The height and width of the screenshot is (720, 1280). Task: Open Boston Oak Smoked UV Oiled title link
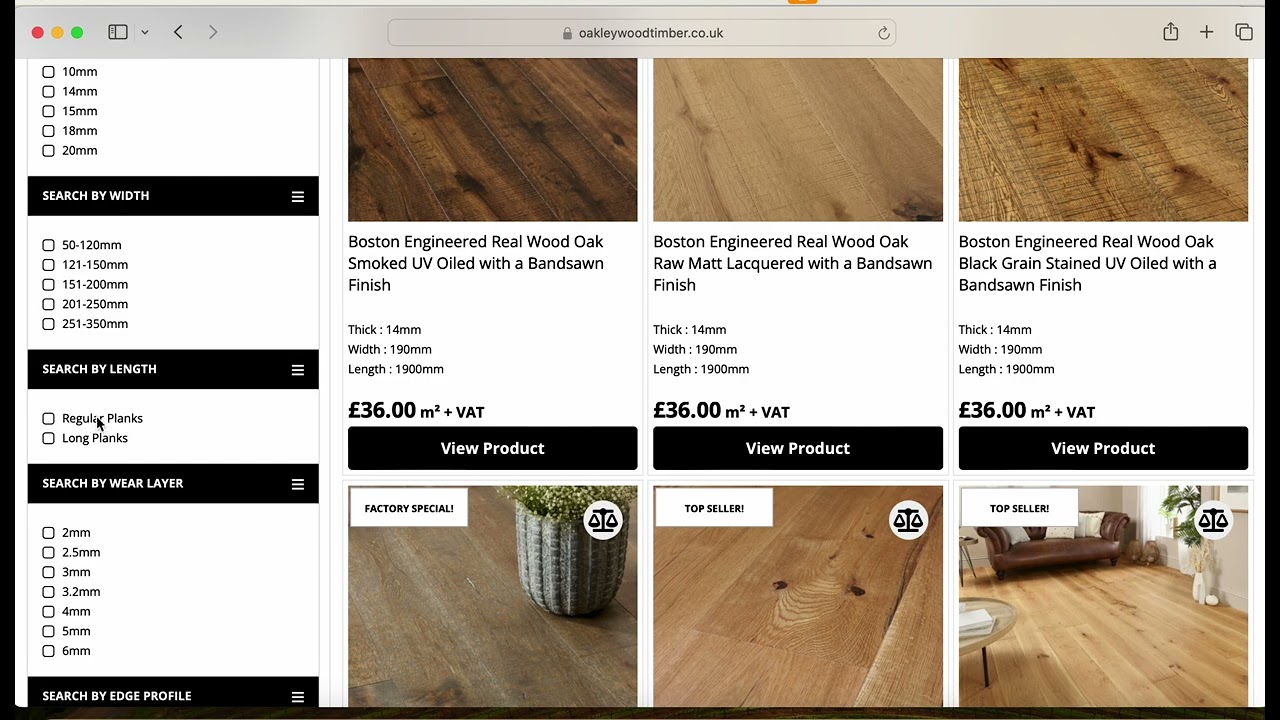coord(476,263)
